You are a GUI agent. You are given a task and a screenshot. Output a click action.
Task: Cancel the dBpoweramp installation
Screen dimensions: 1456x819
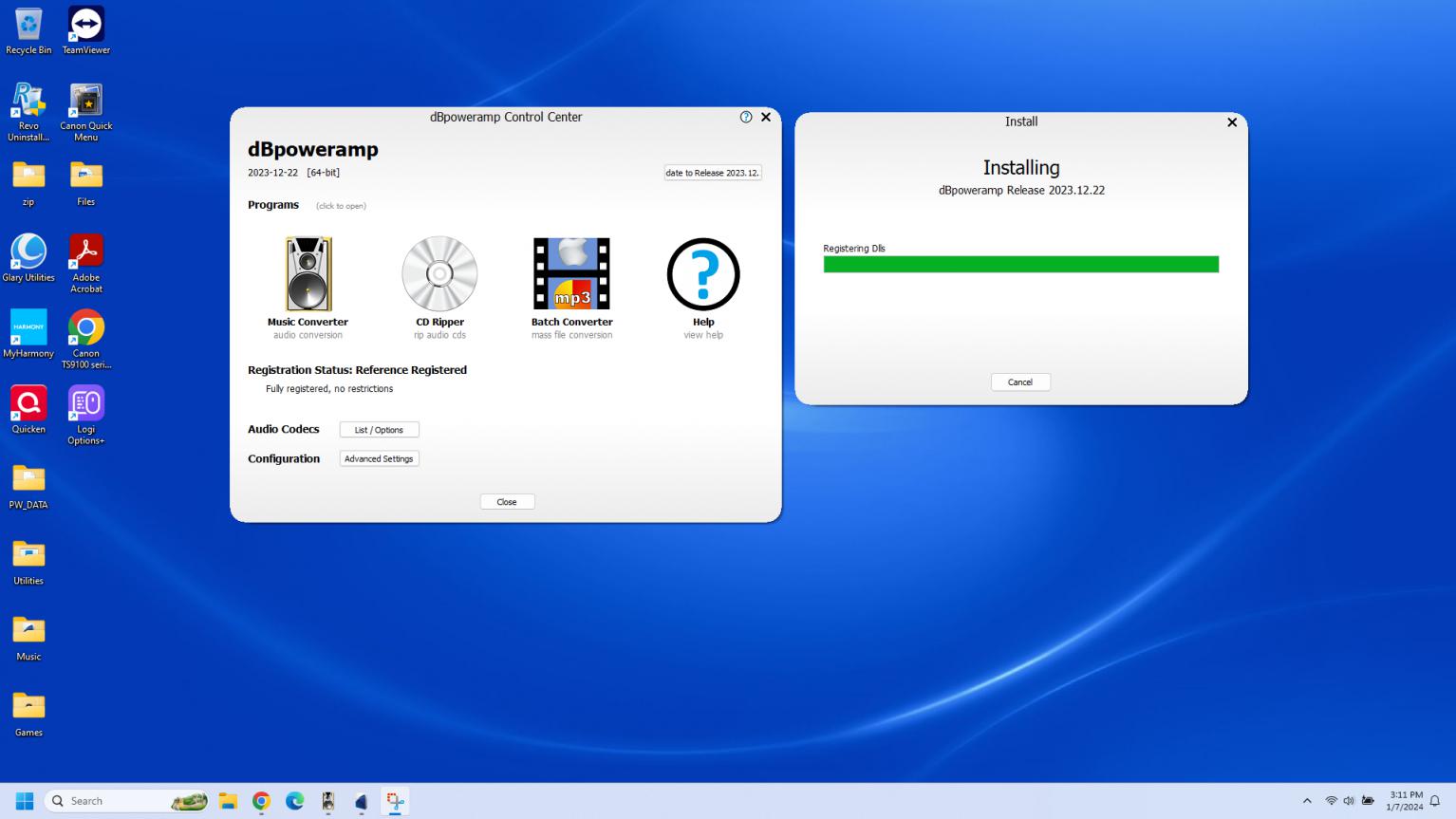1020,382
